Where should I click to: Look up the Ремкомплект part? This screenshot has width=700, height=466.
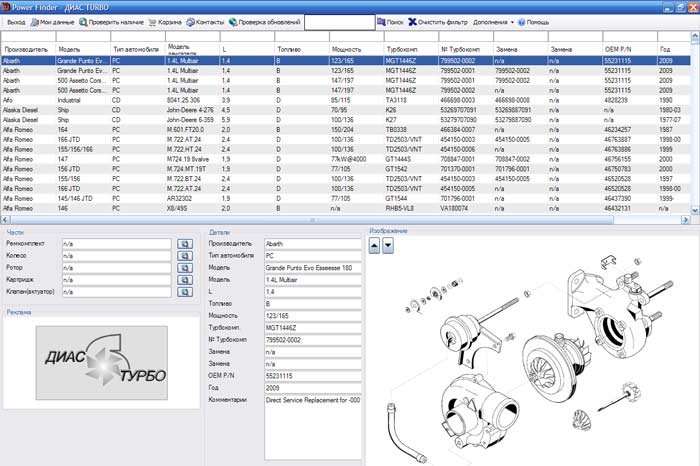point(185,244)
